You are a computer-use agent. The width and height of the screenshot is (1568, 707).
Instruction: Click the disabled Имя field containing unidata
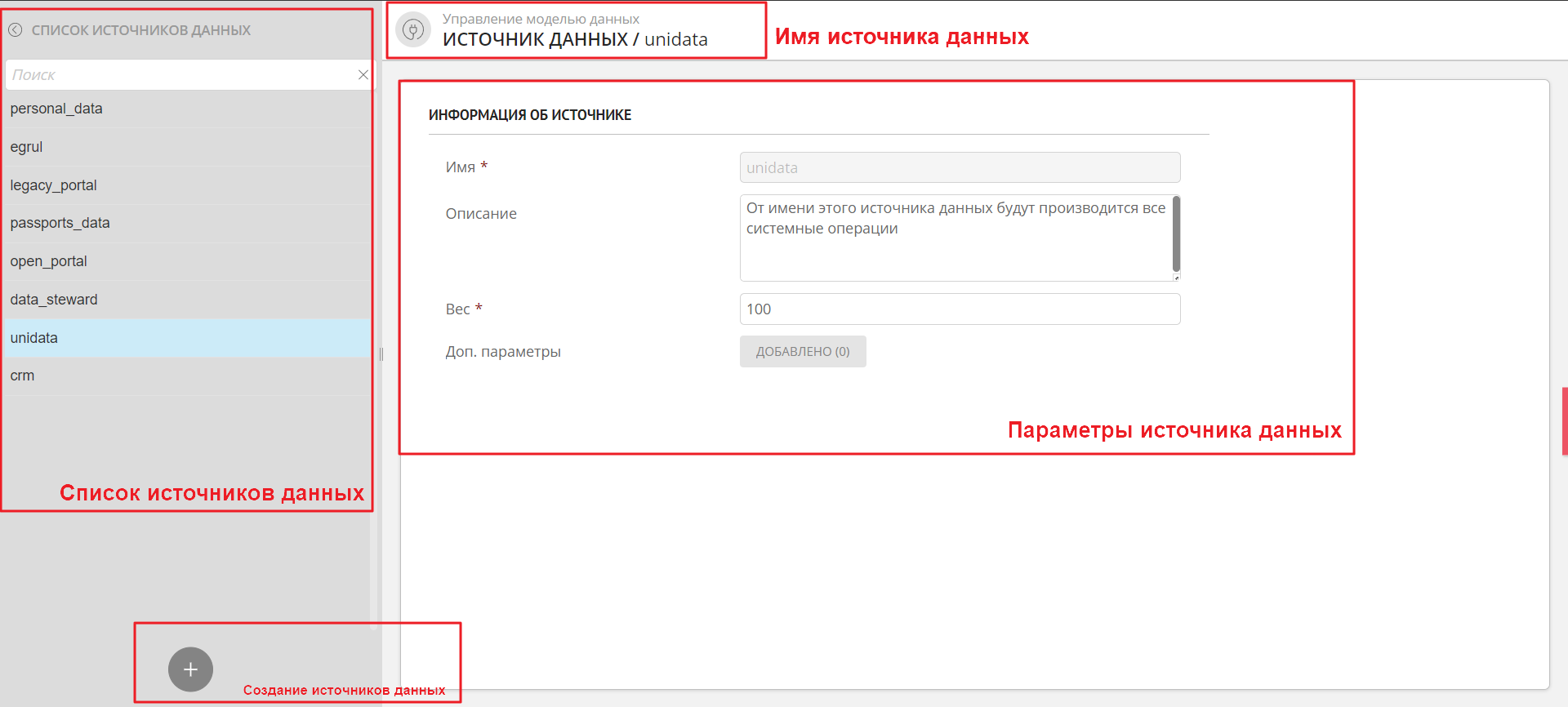coord(960,167)
